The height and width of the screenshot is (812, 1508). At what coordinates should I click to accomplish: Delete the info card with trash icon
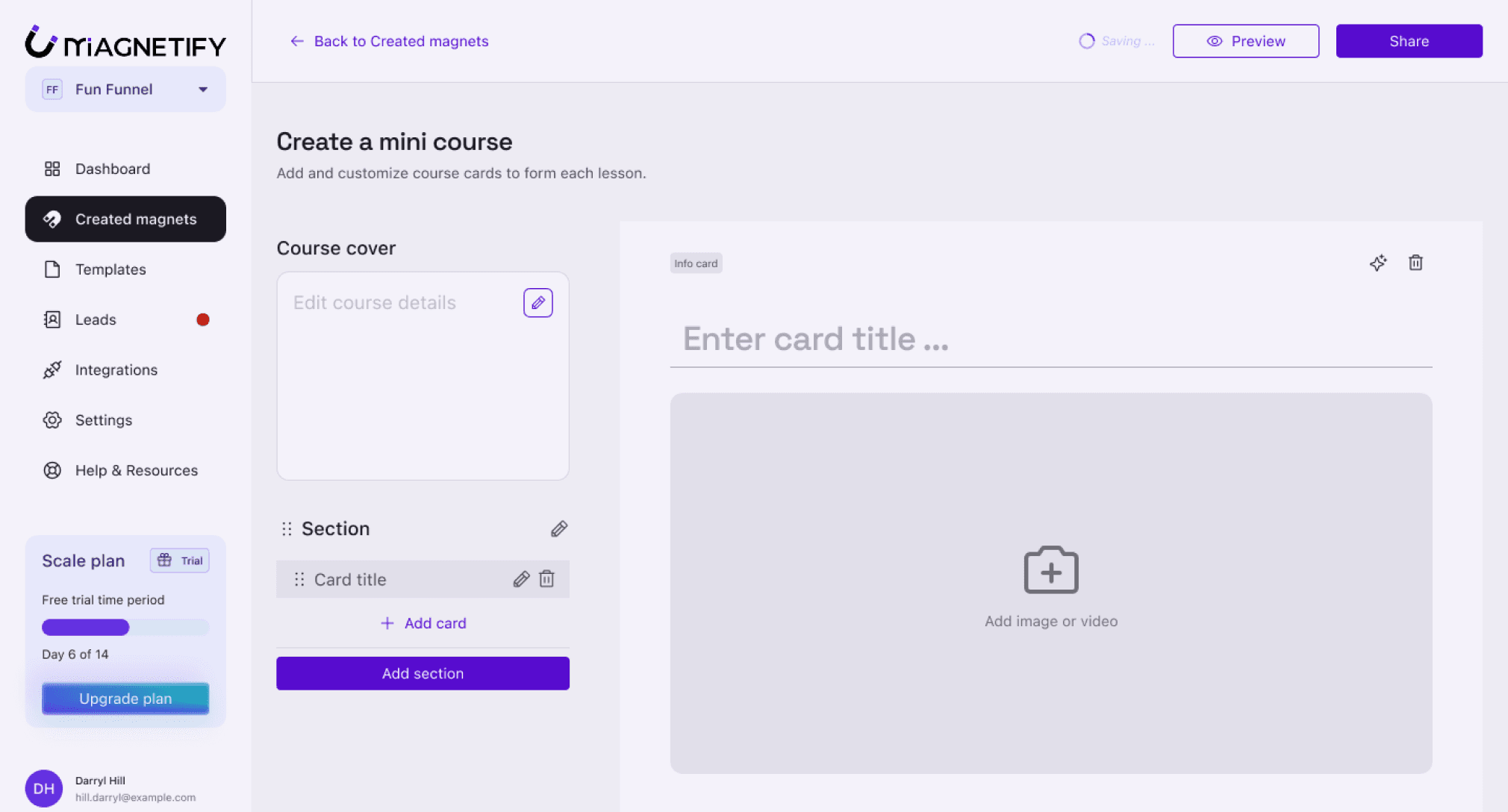click(1415, 263)
